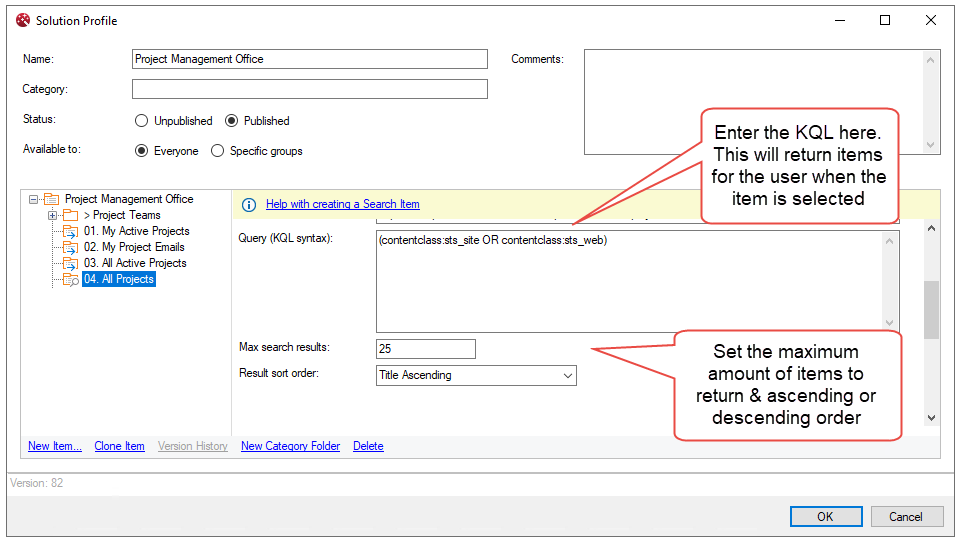
Task: Click the Project Management Office root folder icon
Action: (51, 199)
